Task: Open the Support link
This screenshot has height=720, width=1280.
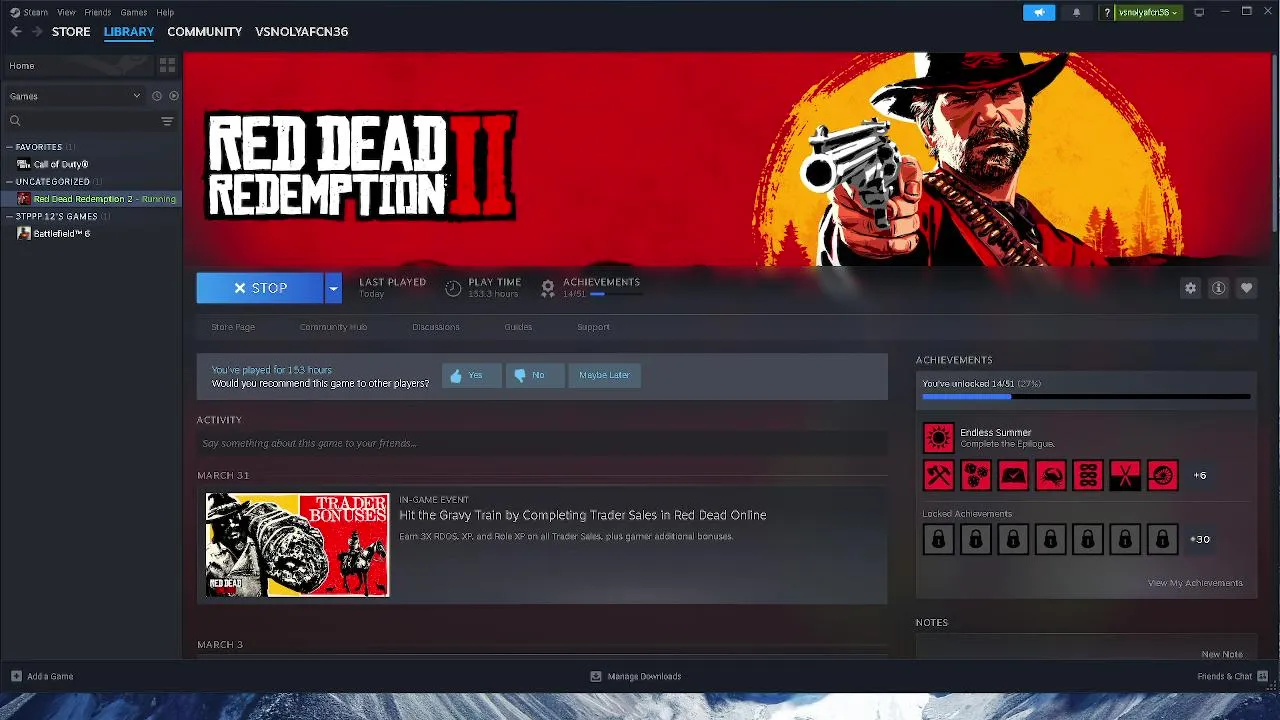Action: tap(593, 327)
